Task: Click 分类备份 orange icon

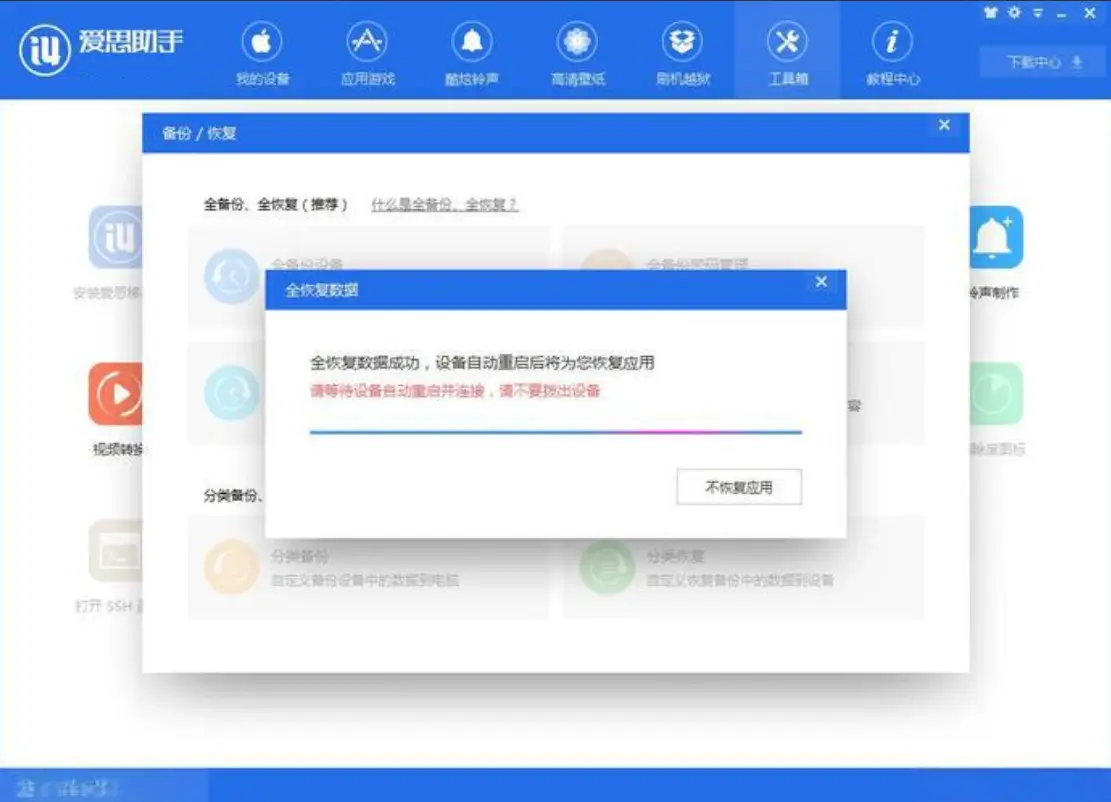Action: click(x=231, y=567)
